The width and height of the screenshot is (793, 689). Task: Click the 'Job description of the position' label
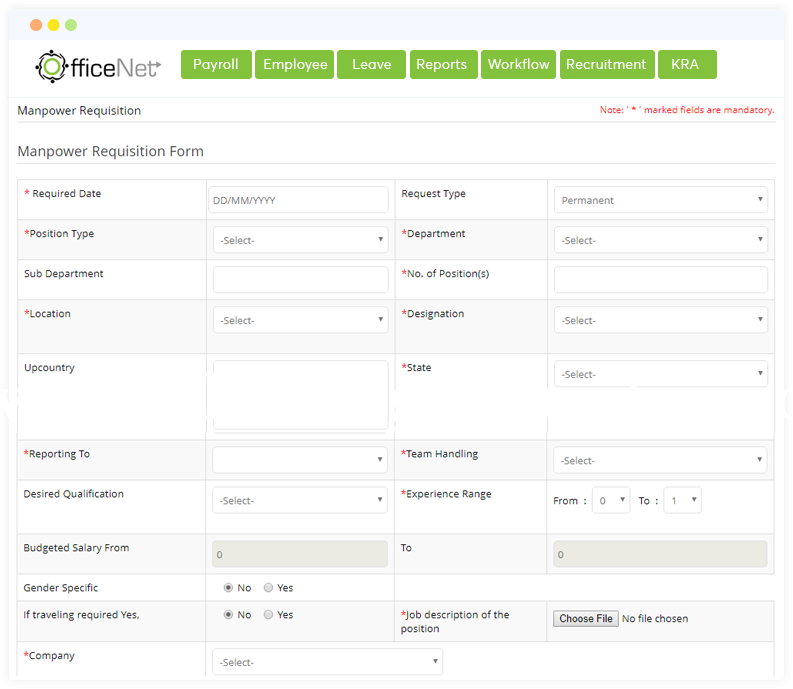click(455, 621)
